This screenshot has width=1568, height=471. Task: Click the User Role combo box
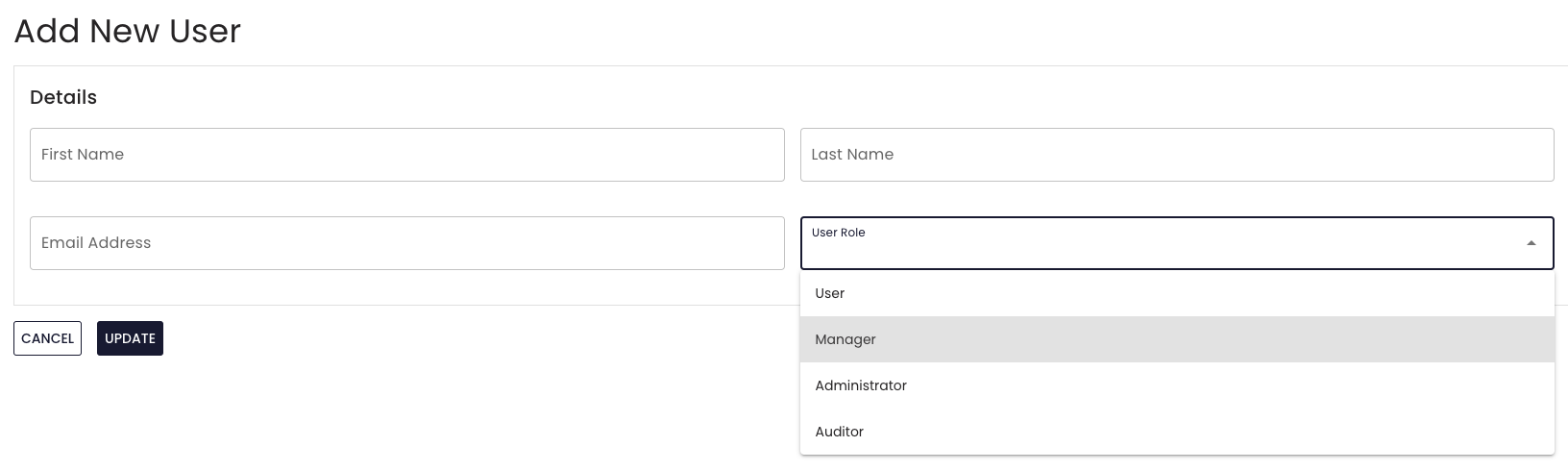pos(1177,243)
